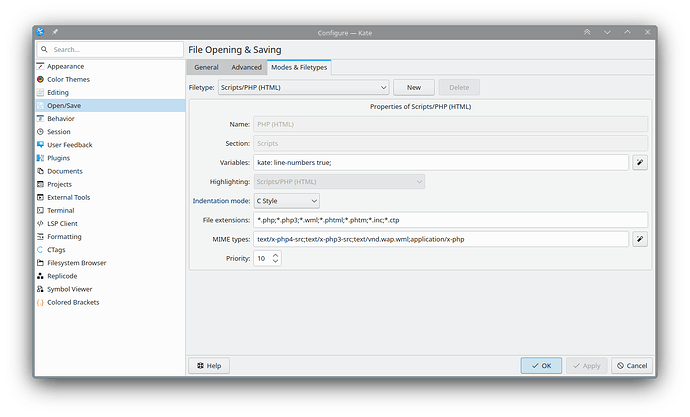Click the Cancel button

point(632,366)
